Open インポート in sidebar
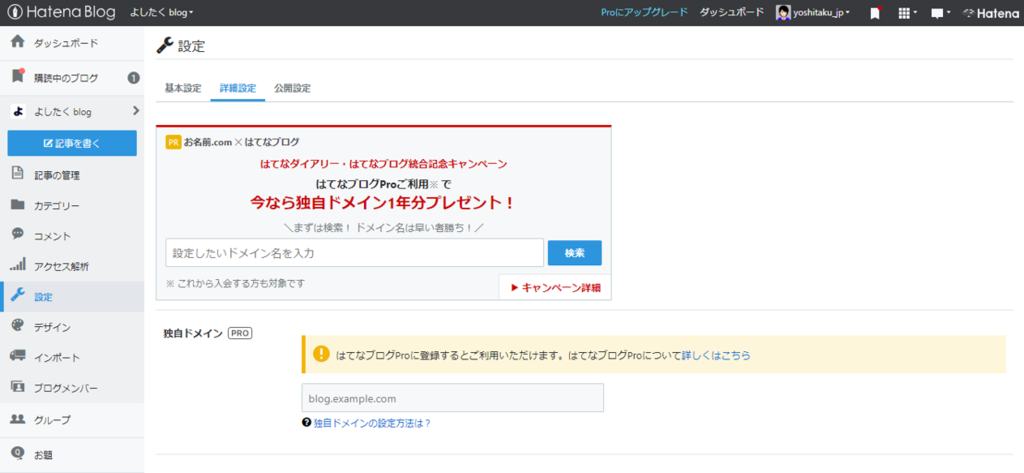The image size is (1024, 473). [57, 358]
